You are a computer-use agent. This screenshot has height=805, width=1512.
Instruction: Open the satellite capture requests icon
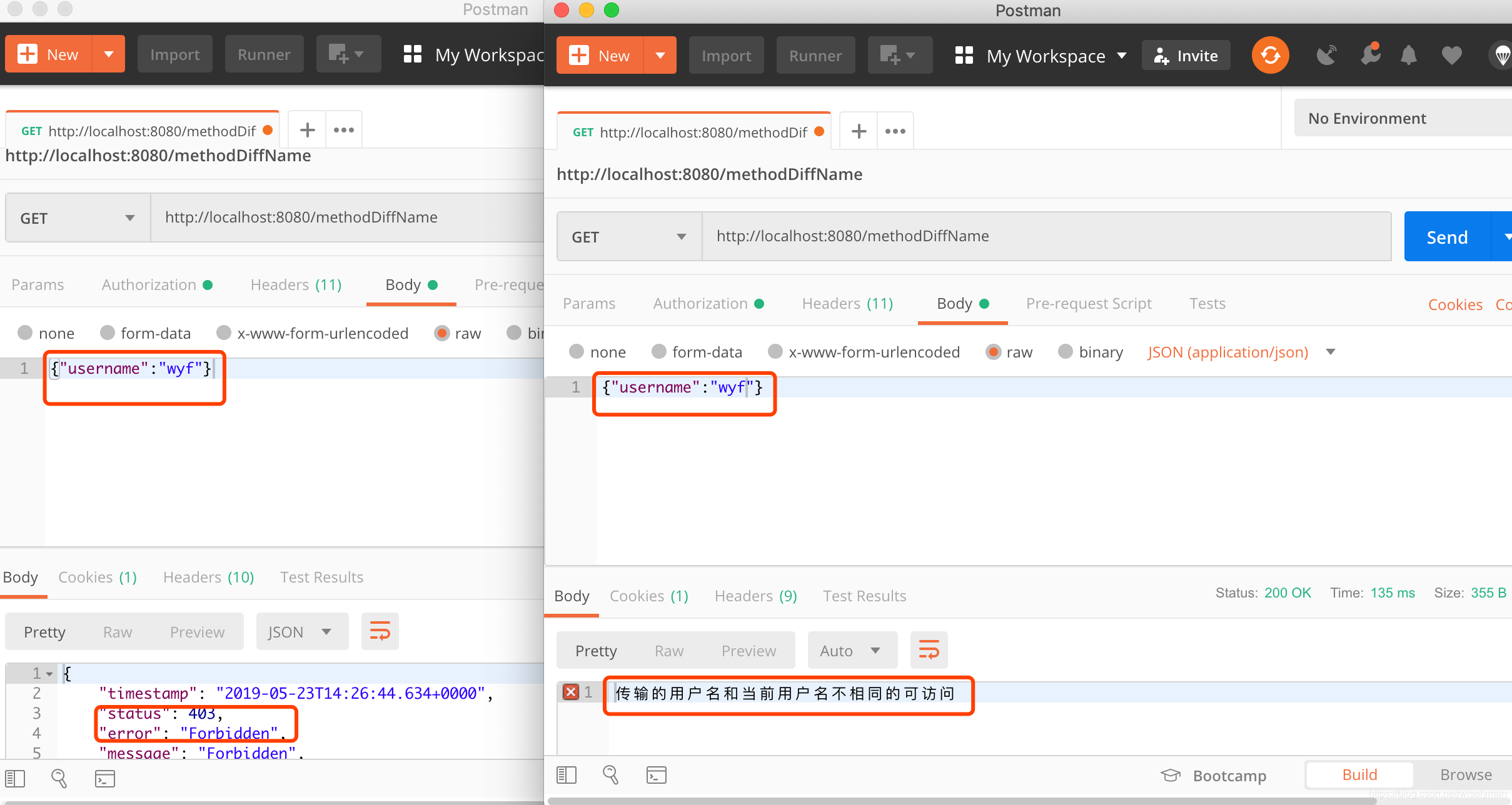(1326, 56)
